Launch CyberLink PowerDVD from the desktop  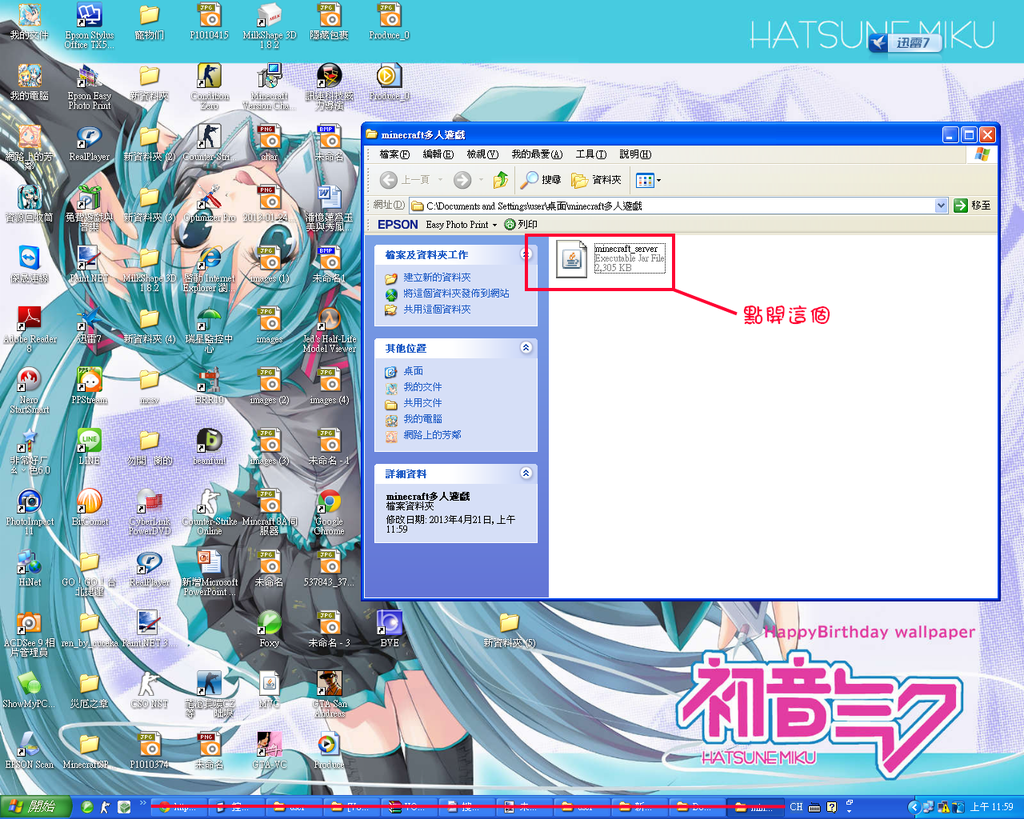point(150,512)
